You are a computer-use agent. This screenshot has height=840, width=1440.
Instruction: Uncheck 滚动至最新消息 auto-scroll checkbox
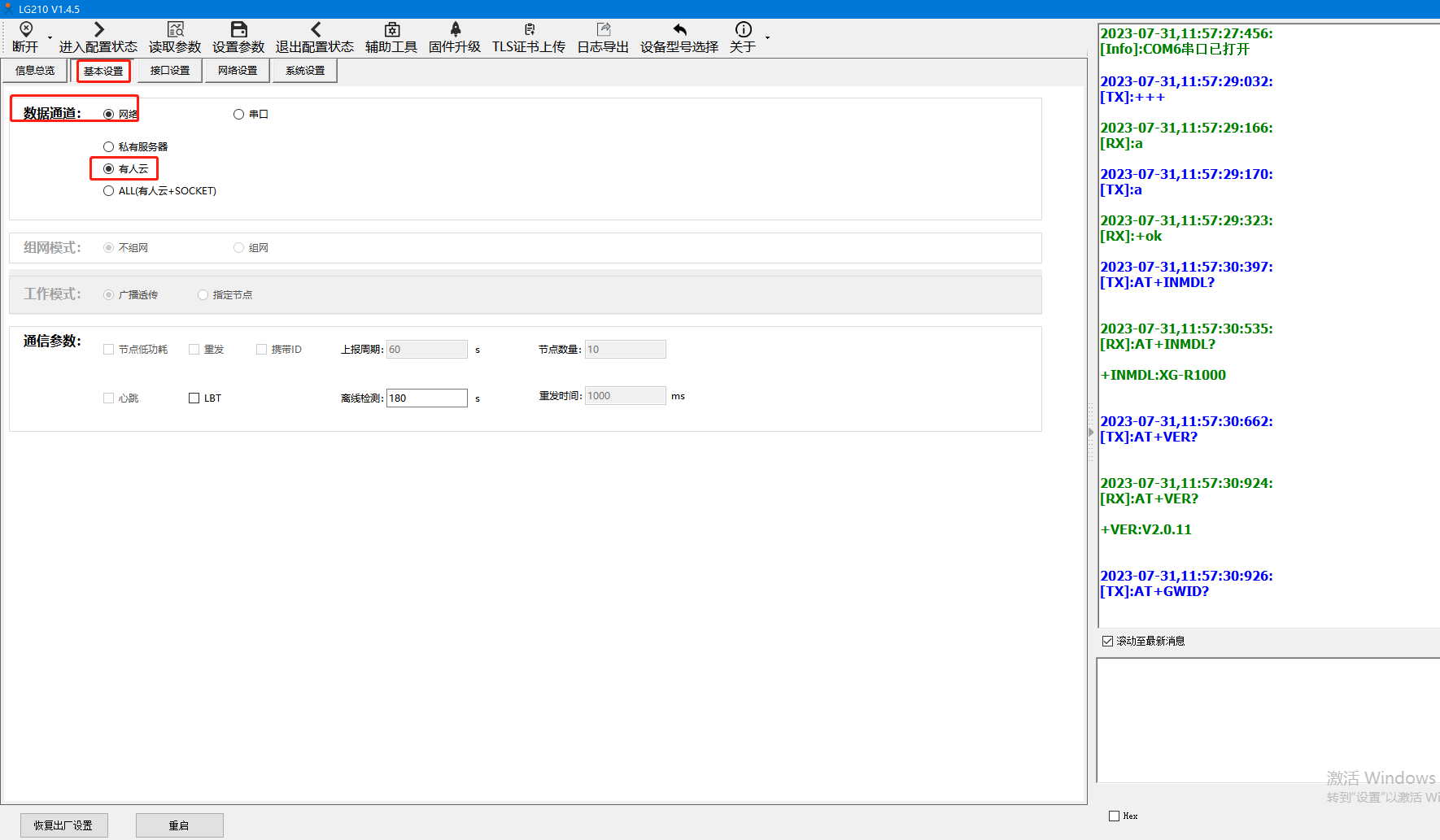1107,642
